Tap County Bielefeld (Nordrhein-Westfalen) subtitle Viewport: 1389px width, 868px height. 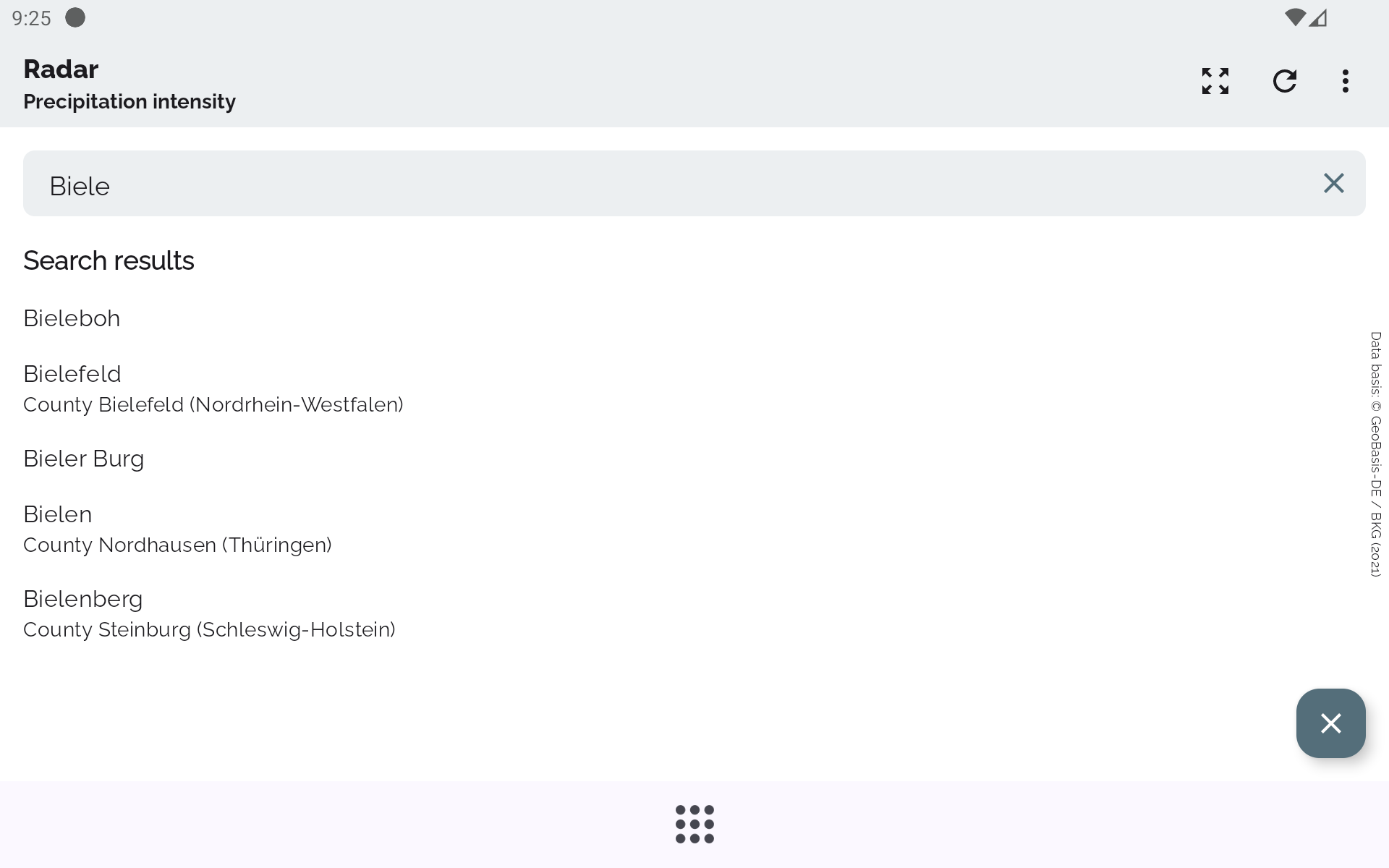[x=213, y=405]
